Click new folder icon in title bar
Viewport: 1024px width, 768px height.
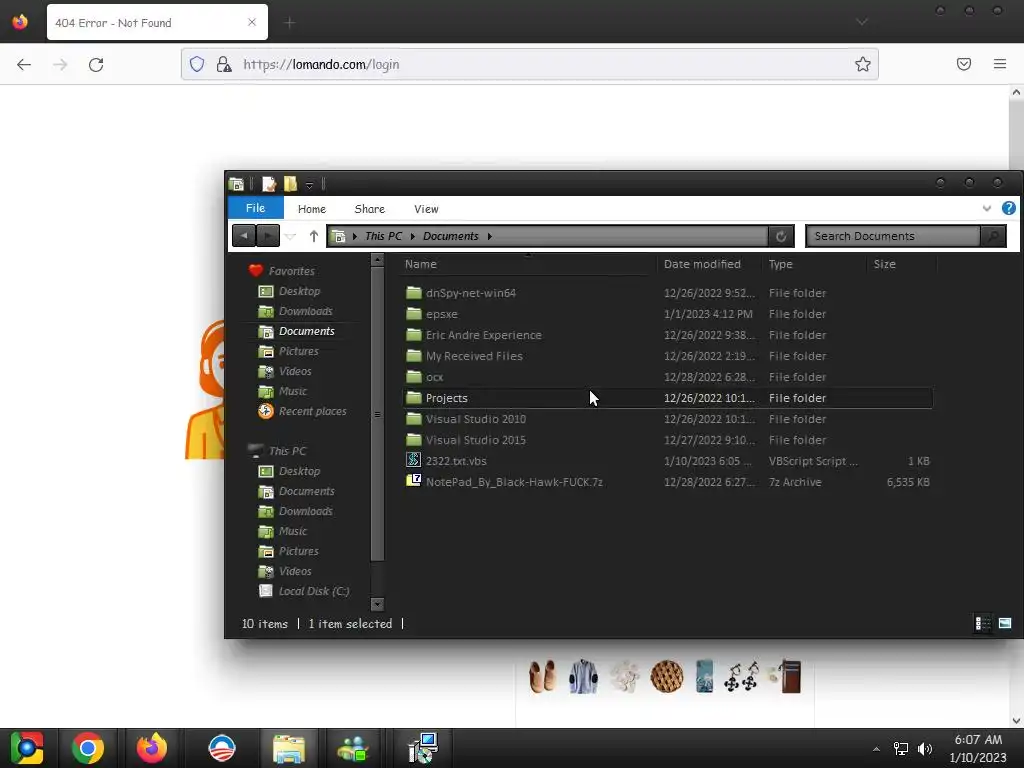point(290,184)
